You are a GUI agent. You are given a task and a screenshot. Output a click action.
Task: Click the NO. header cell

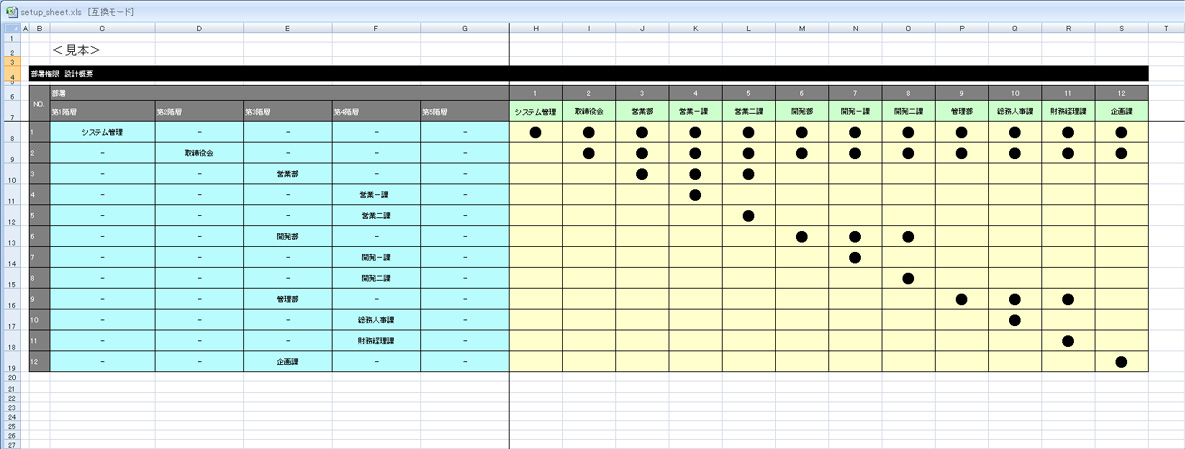[x=39, y=102]
